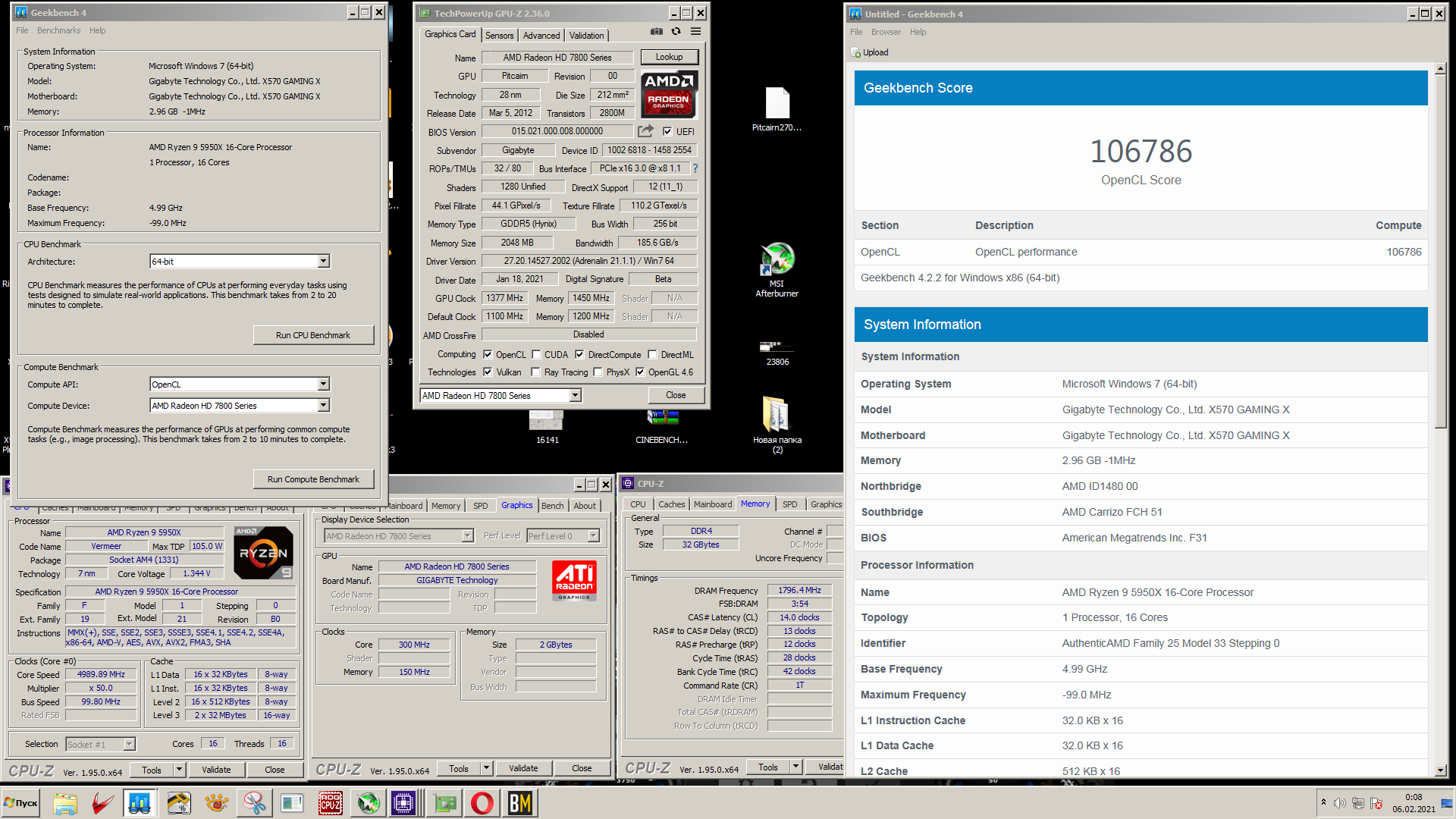1456x819 pixels.
Task: Click the Ryzen logo in CPU-Z
Action: pos(263,553)
